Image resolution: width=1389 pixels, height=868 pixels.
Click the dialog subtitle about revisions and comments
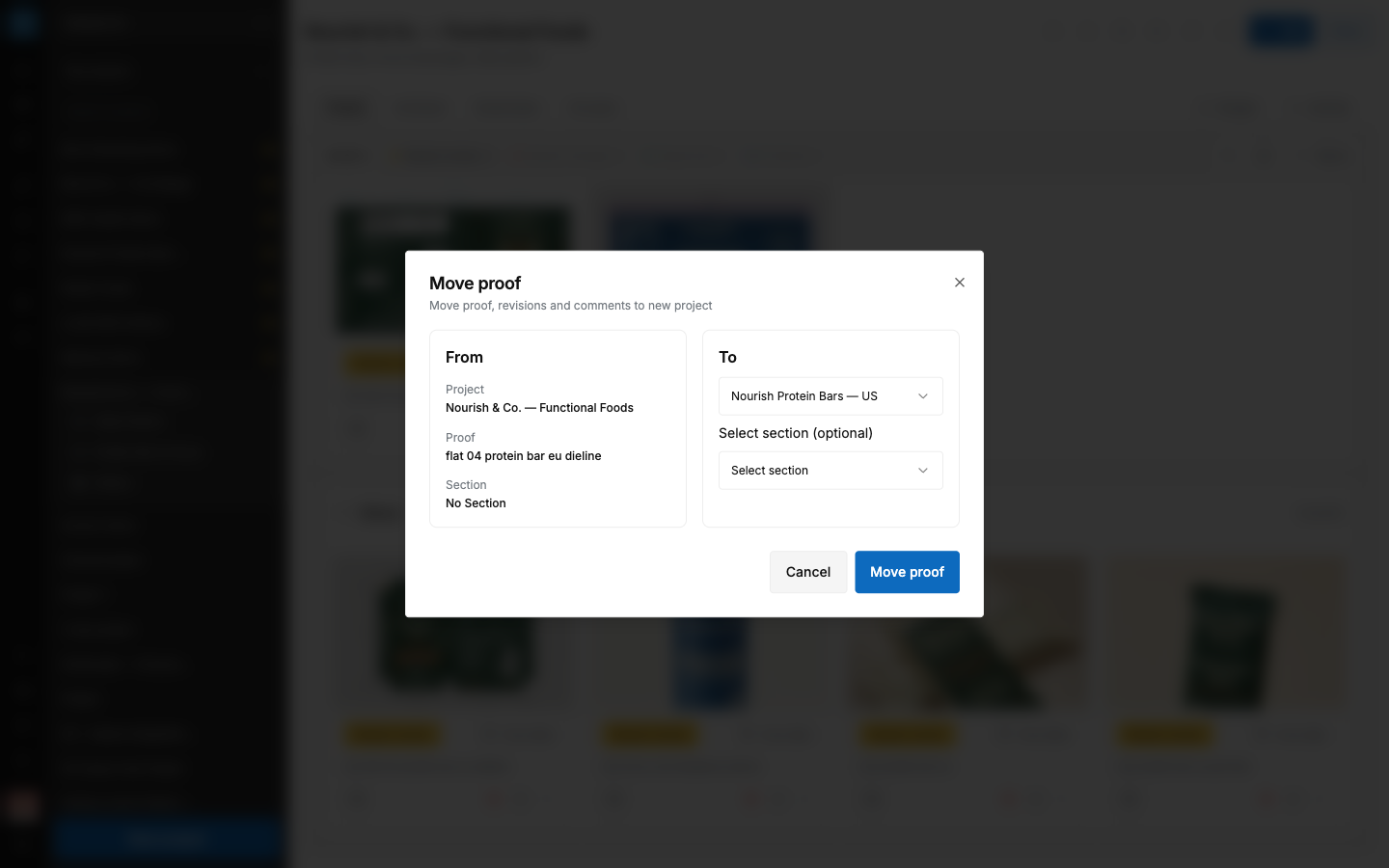[571, 306]
